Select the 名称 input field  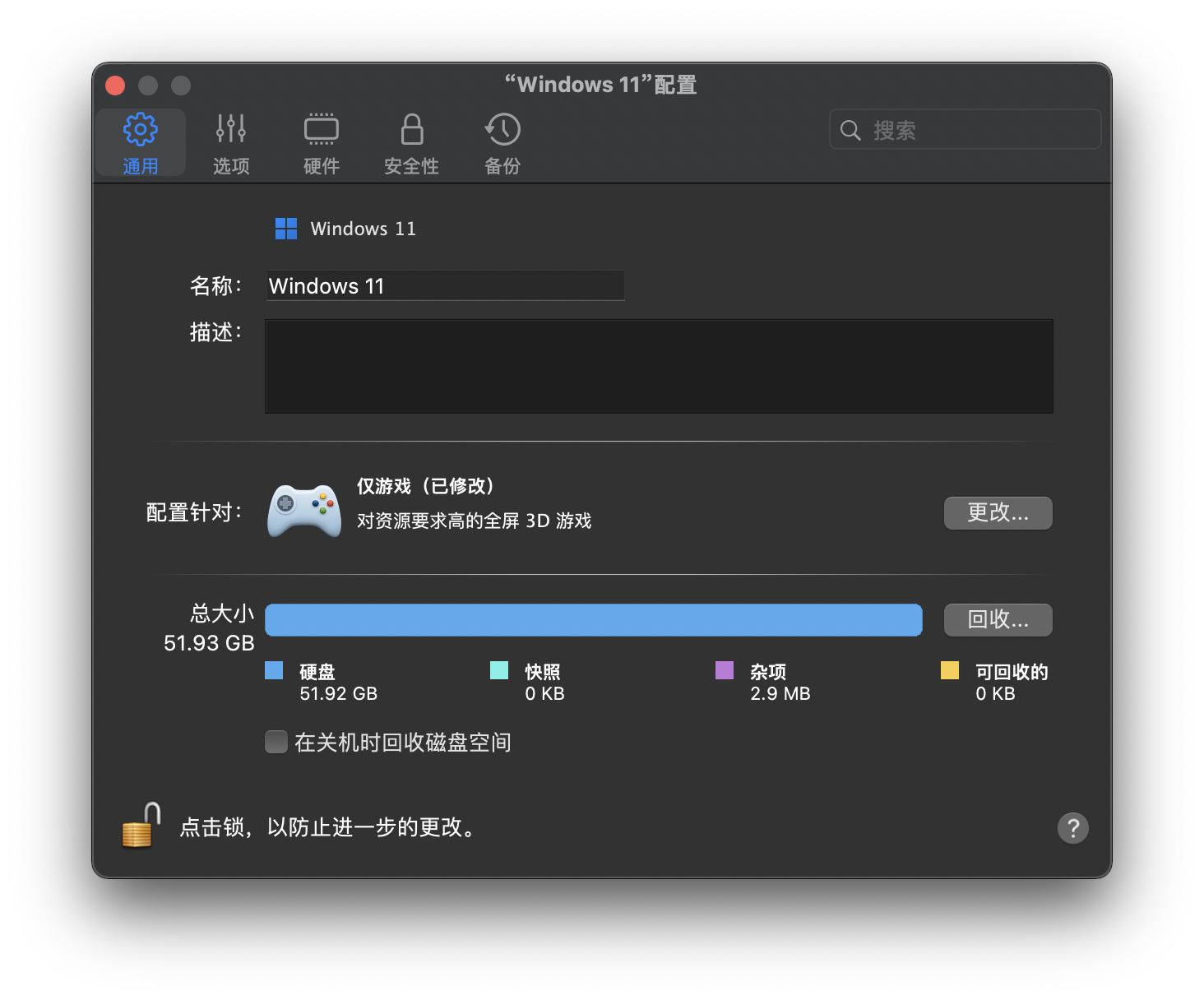pos(444,285)
